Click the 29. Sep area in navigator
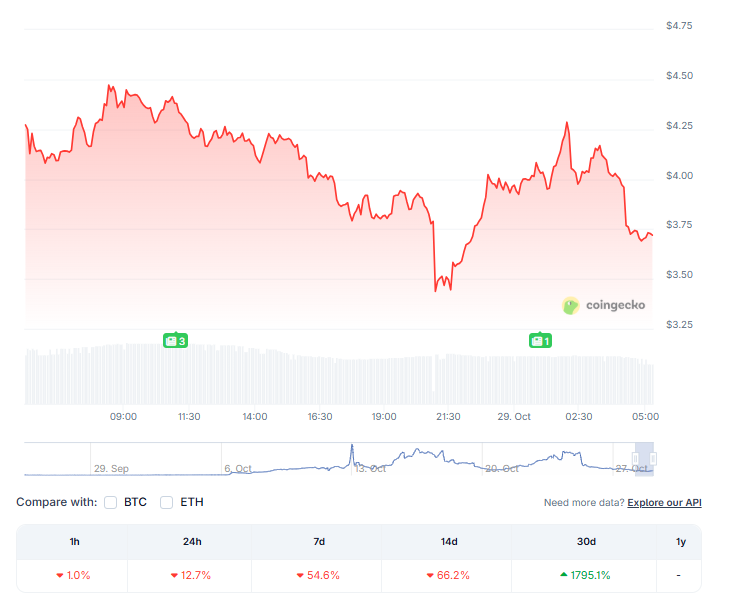The width and height of the screenshot is (753, 610). pyautogui.click(x=111, y=468)
